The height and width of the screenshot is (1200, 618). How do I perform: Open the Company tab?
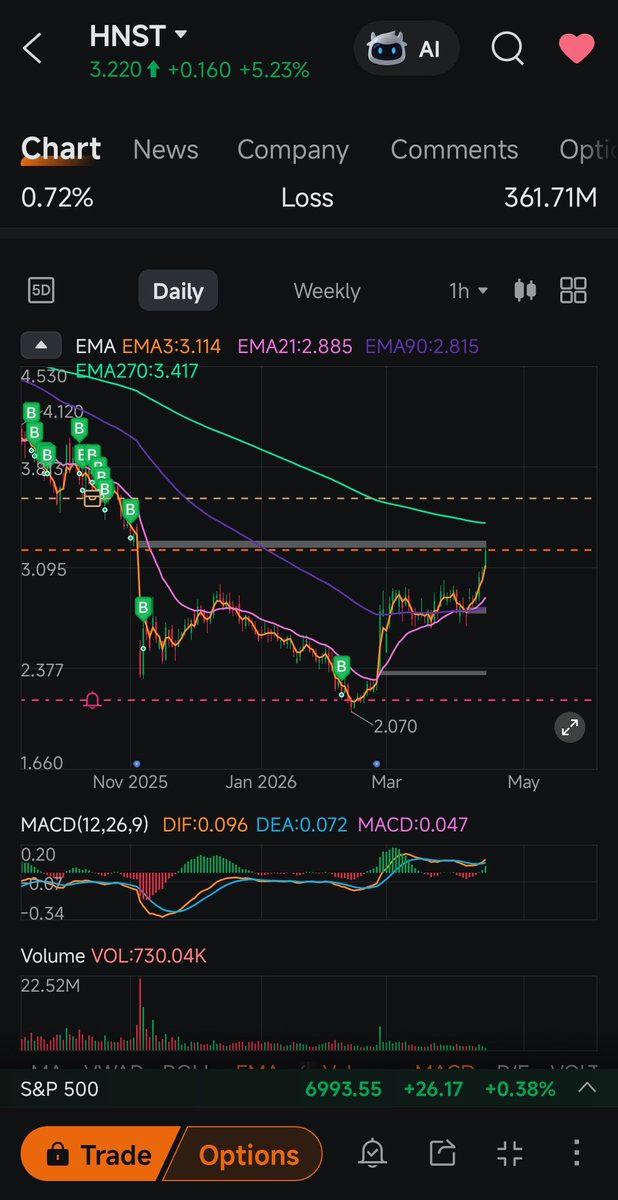[x=293, y=149]
